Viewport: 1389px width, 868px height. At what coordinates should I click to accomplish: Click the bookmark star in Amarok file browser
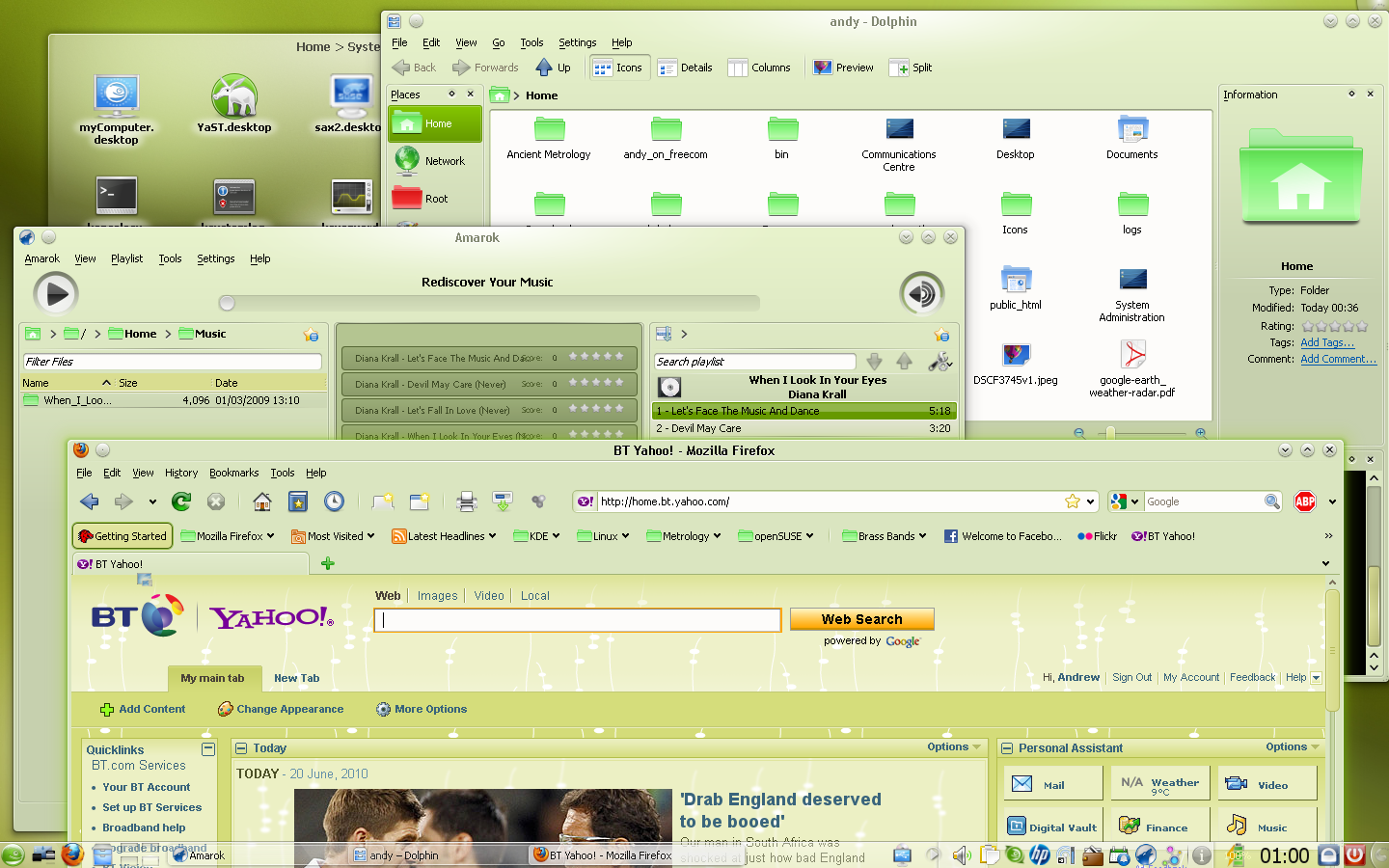tap(311, 335)
